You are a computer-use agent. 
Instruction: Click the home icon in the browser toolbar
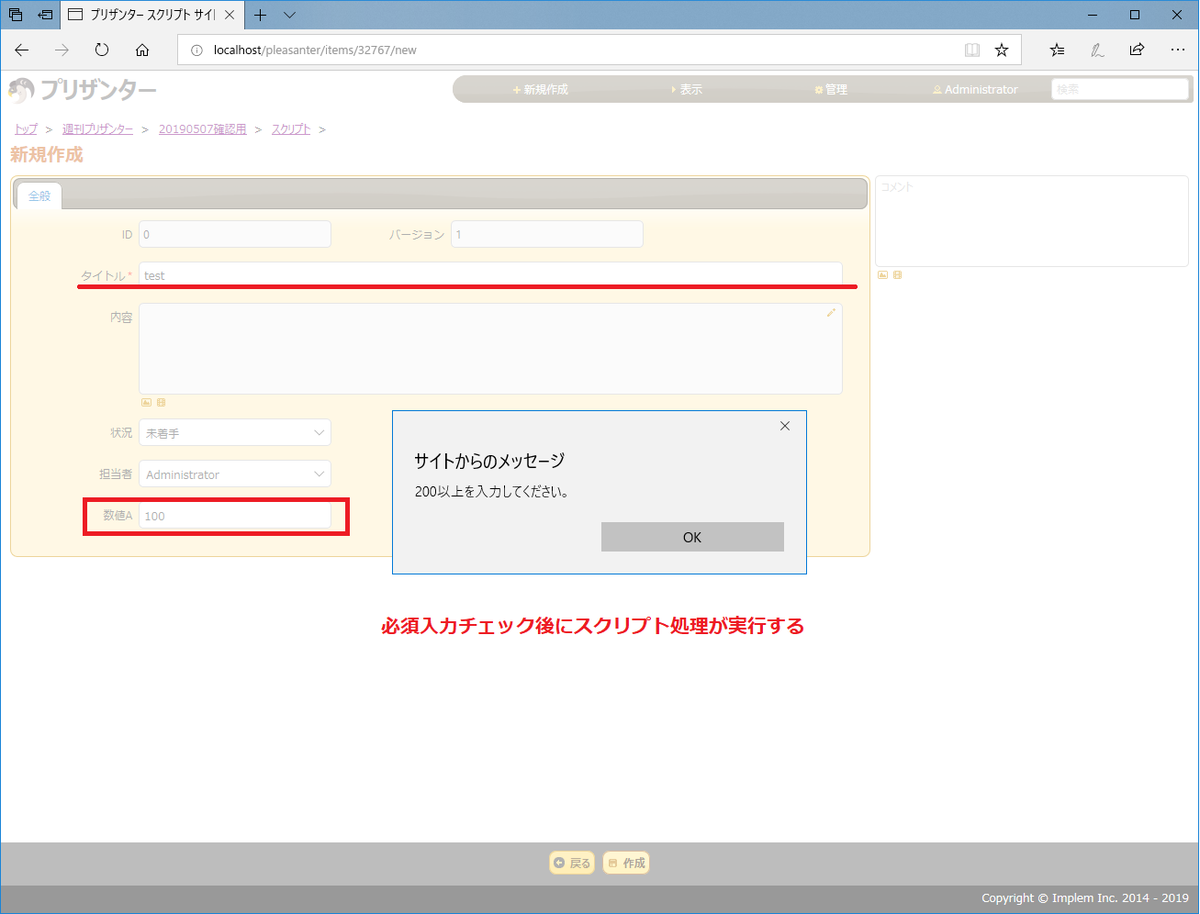click(142, 49)
